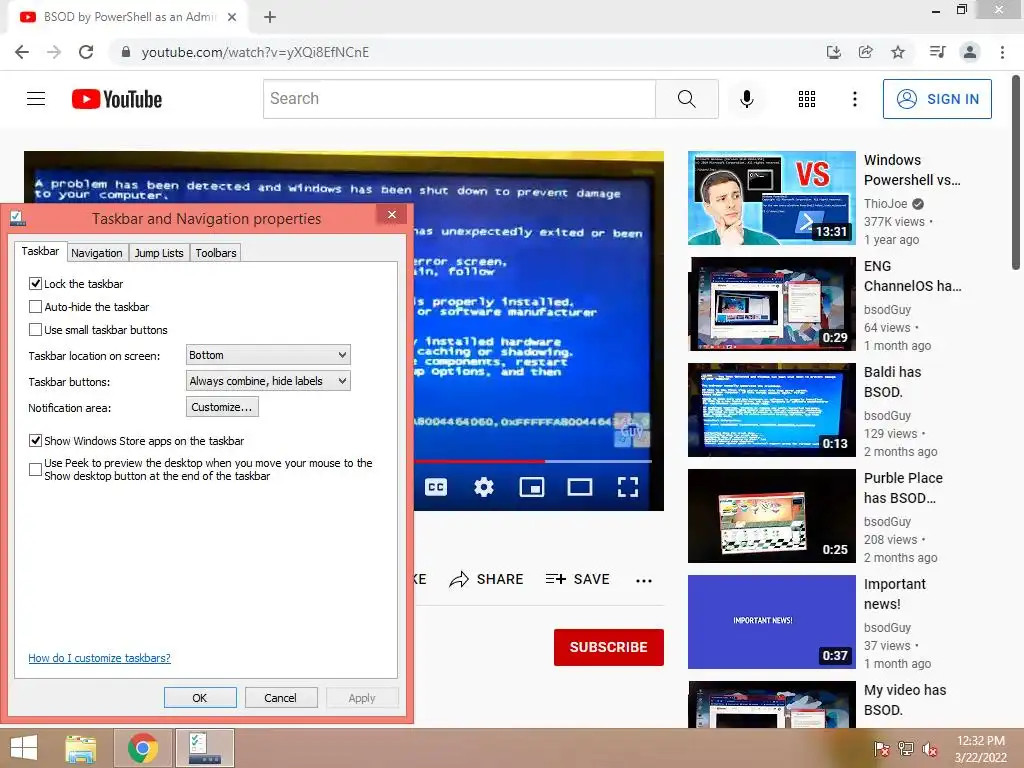Click the address bar URL
The height and width of the screenshot is (768, 1024).
[255, 52]
